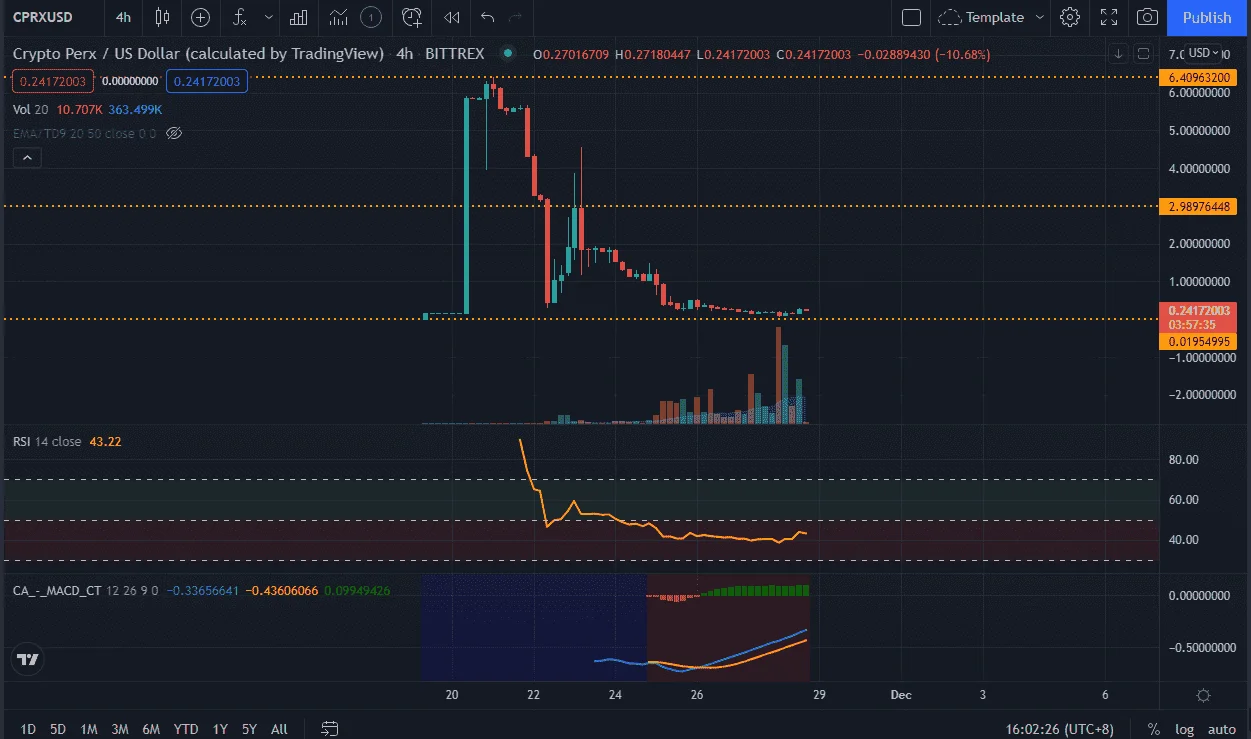
Task: Click the TradingView logo
Action: pos(28,659)
